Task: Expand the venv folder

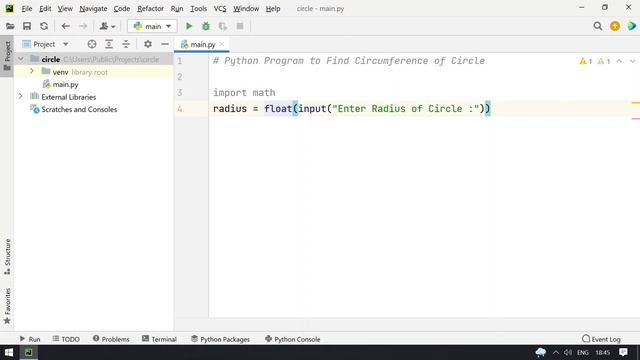Action: [32, 71]
